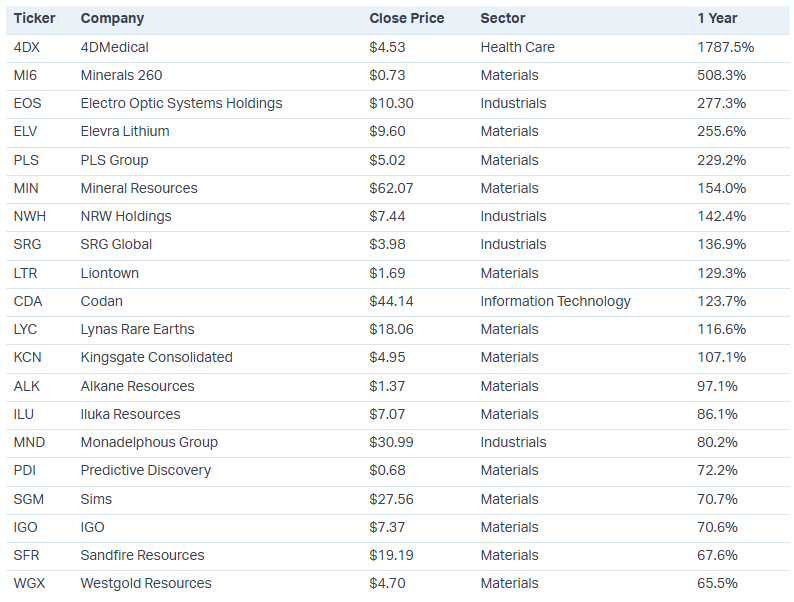Select the Kingsgate Consolidated company name
This screenshot has width=794, height=602.
coord(156,357)
